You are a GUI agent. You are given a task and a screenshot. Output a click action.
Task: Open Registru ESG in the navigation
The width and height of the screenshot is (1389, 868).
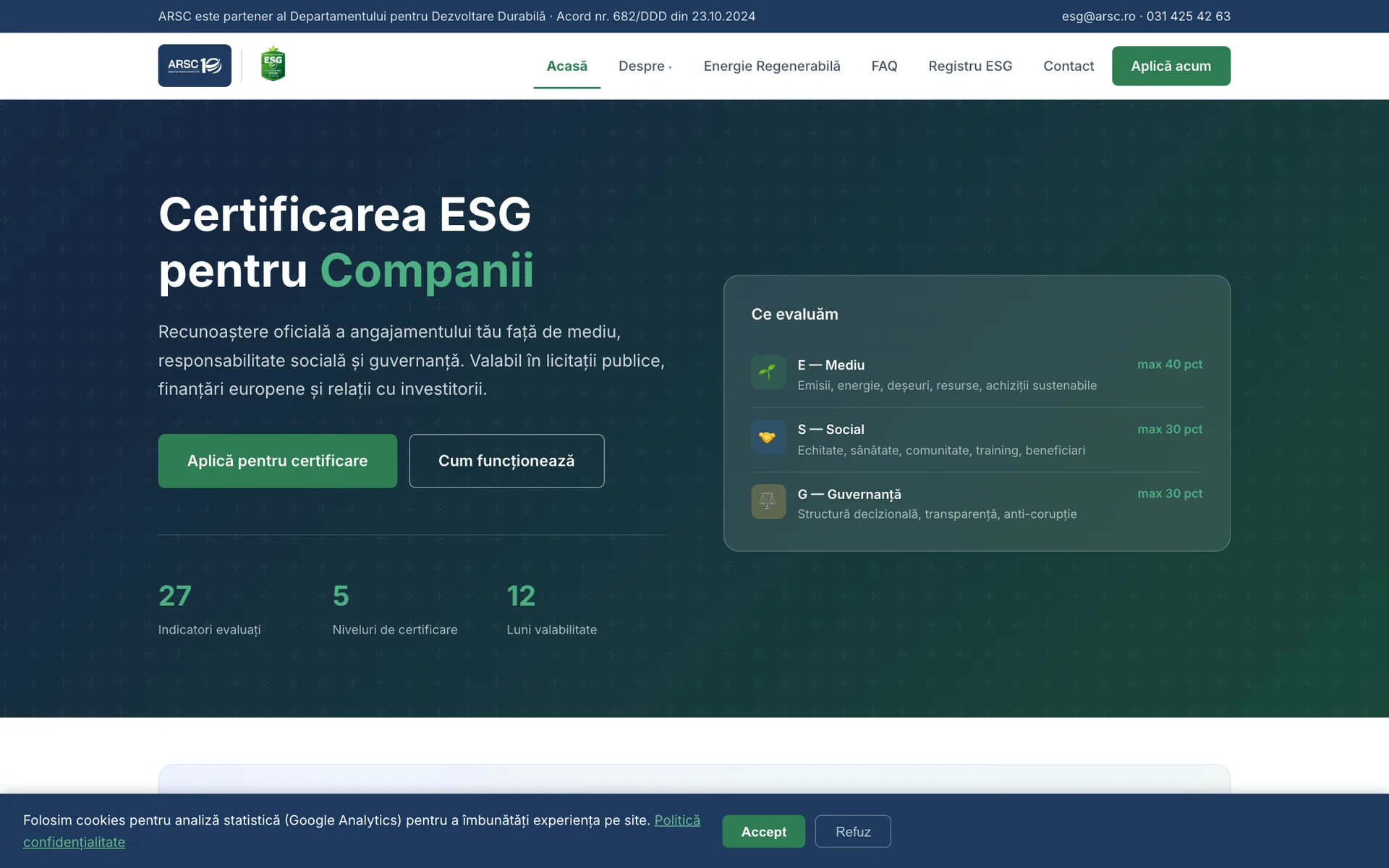pyautogui.click(x=970, y=66)
